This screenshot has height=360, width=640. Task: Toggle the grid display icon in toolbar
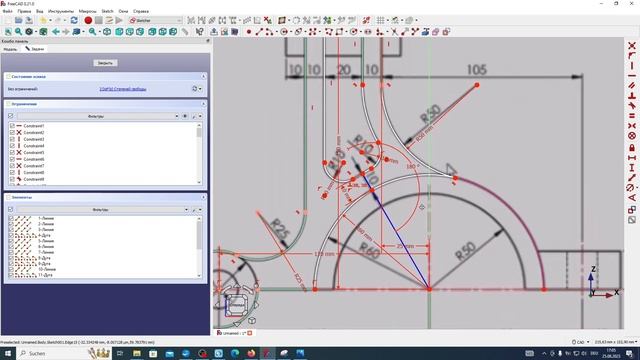pos(380,20)
